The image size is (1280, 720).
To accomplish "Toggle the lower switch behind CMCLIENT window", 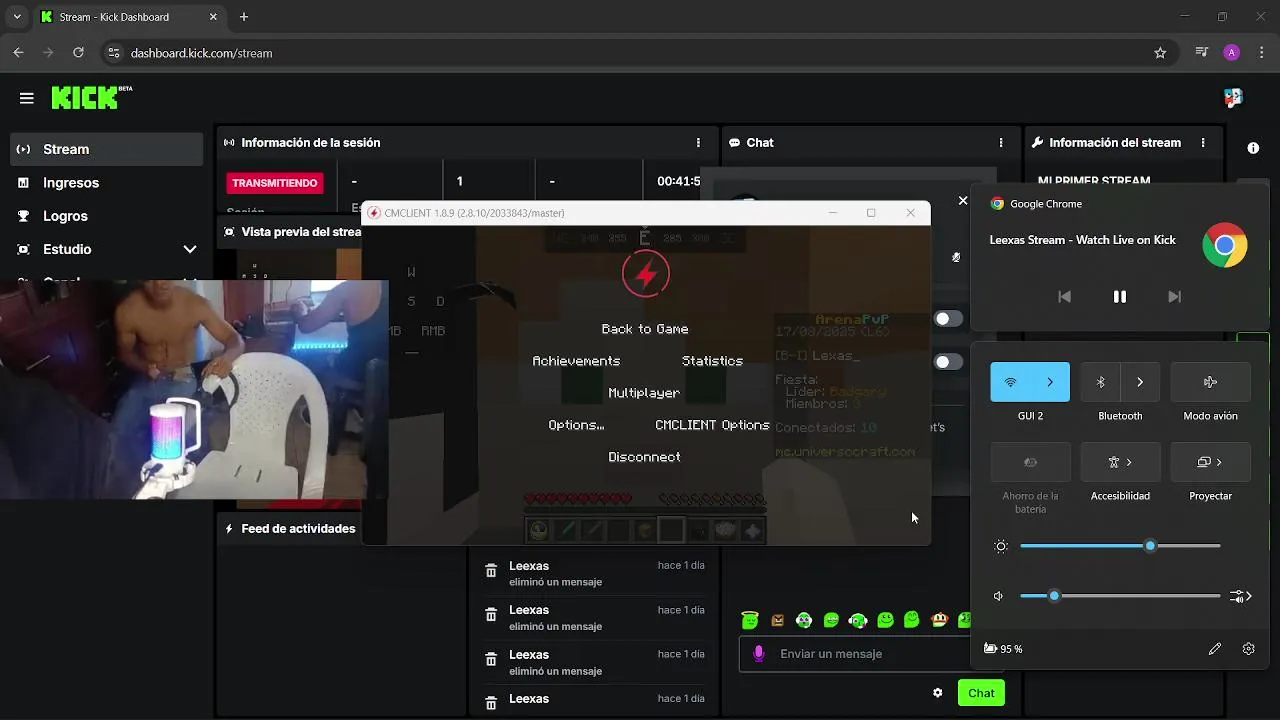I will [948, 362].
